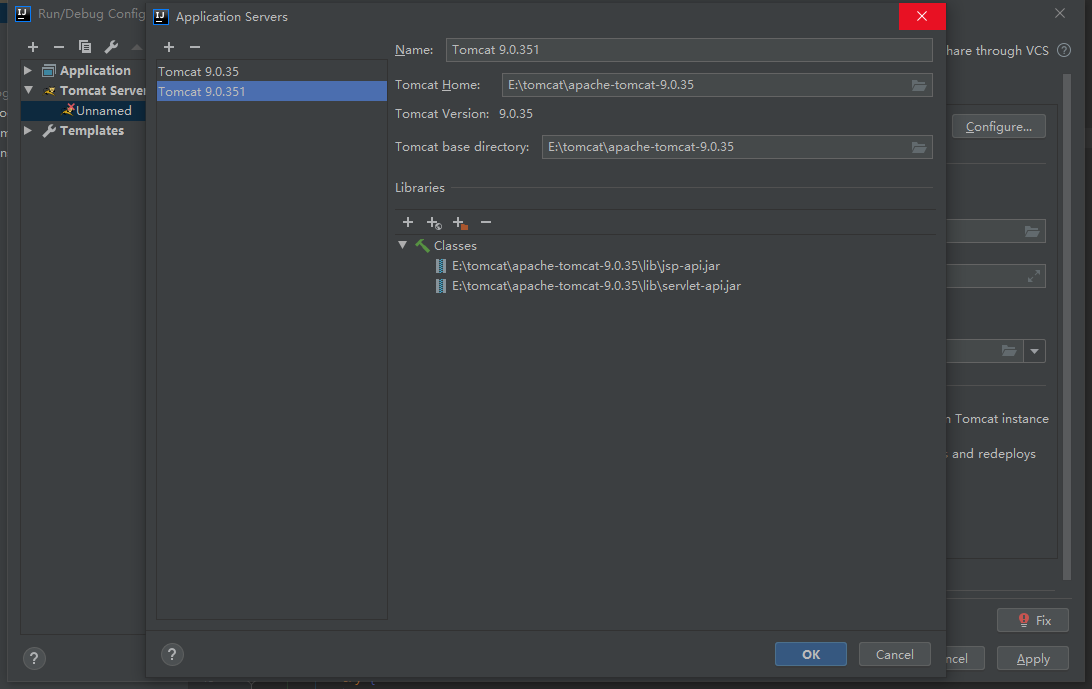Click the Classes hammer icon
The image size is (1092, 689).
tap(422, 245)
